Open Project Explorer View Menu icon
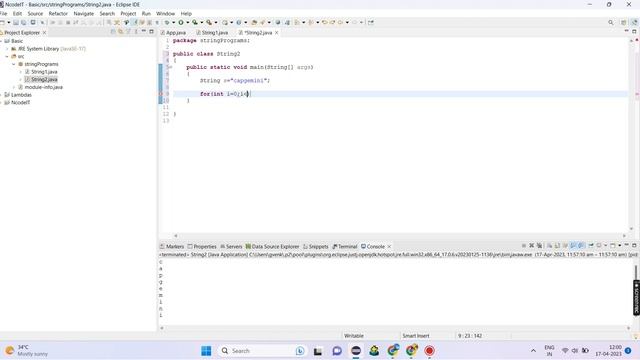The image size is (640, 360). (x=136, y=32)
